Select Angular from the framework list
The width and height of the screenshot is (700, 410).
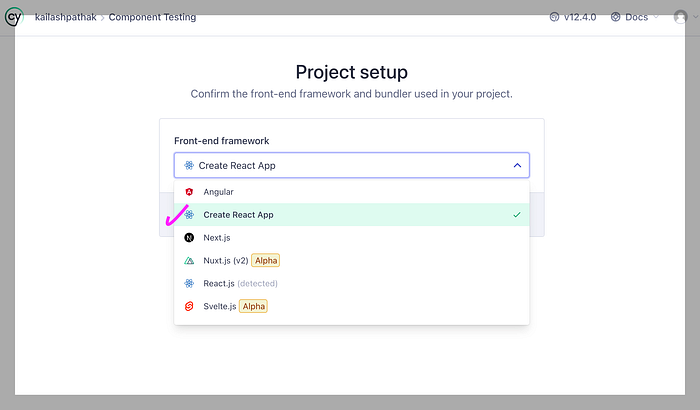(x=218, y=191)
